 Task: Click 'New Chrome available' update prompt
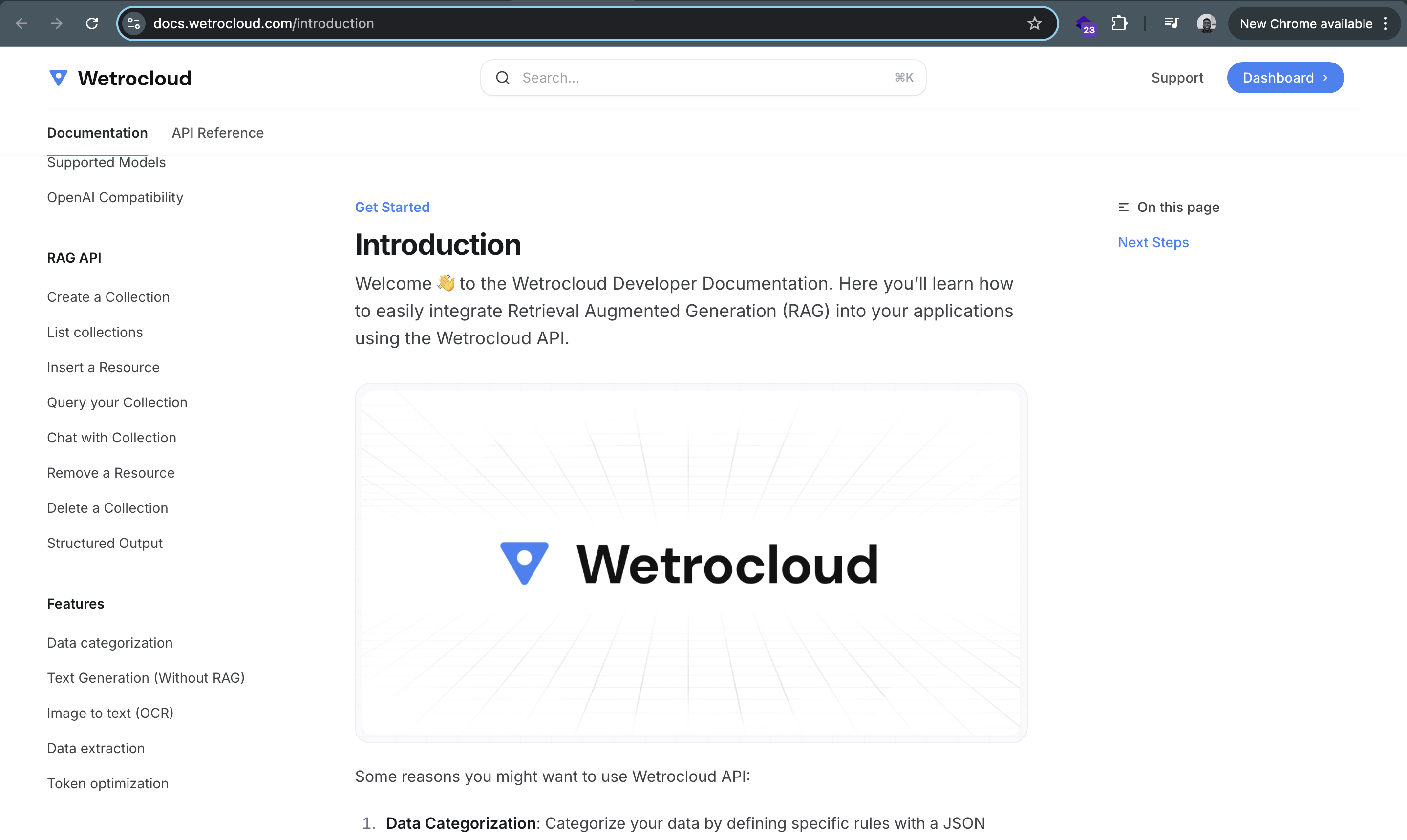click(1306, 23)
